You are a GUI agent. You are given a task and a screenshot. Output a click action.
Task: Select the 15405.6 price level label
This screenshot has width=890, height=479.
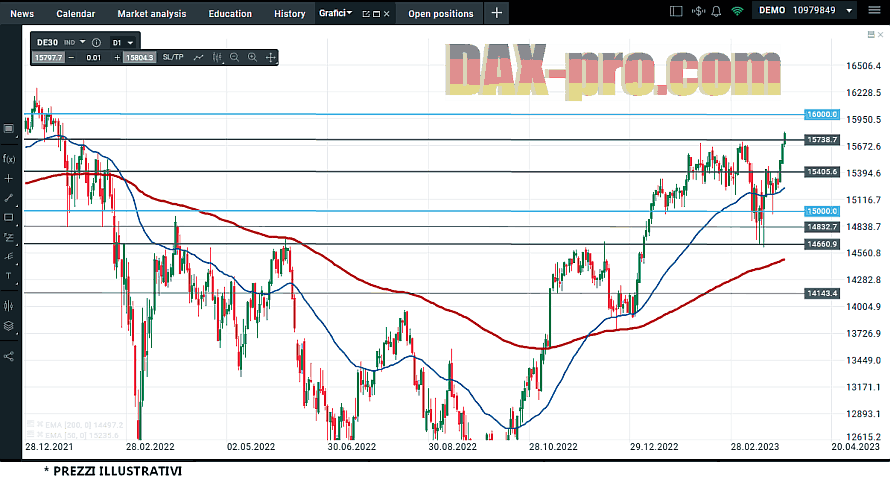click(x=821, y=172)
